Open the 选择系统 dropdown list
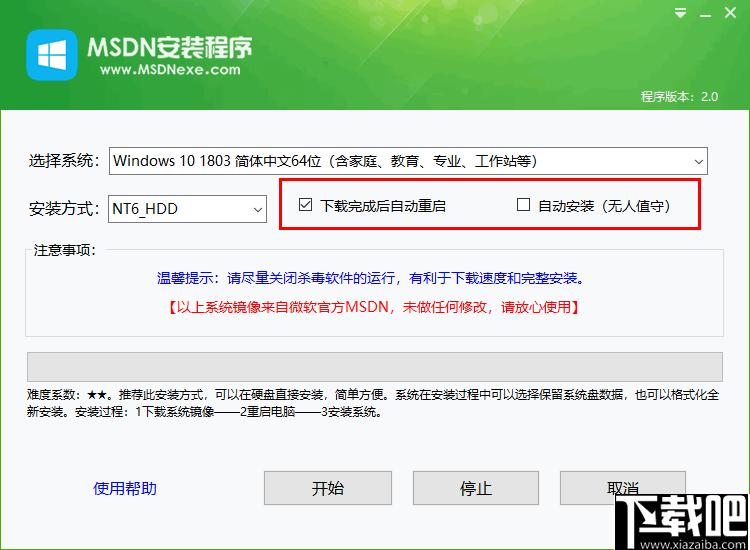 (408, 161)
